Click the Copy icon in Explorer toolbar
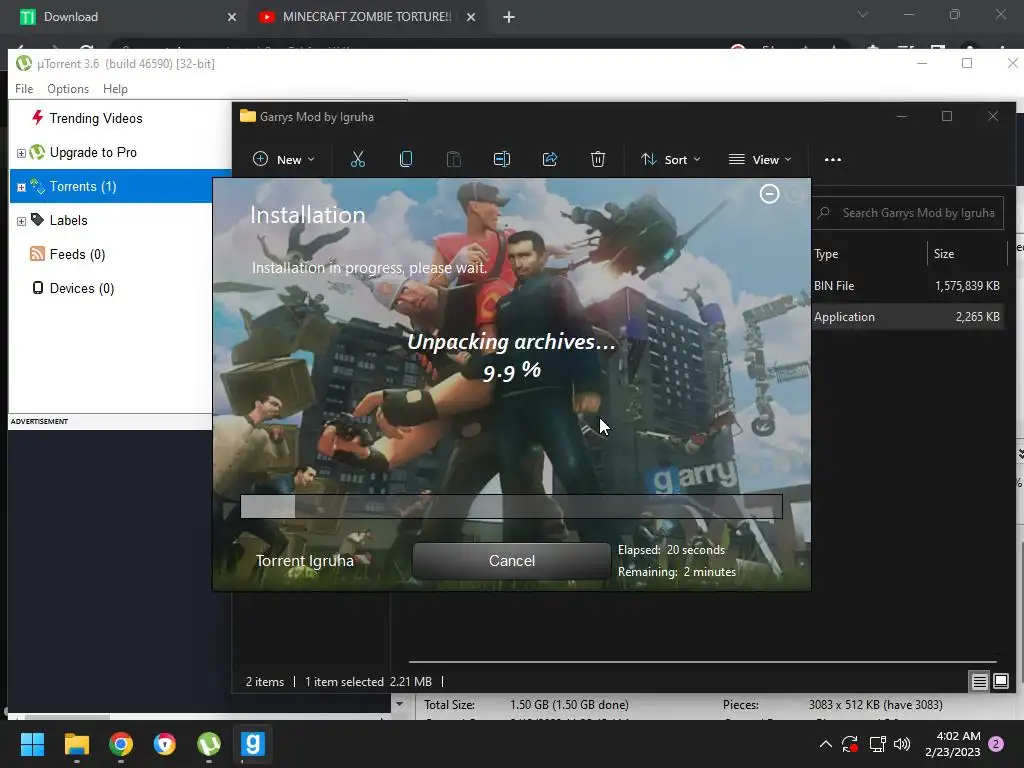The height and width of the screenshot is (768, 1024). (x=406, y=159)
